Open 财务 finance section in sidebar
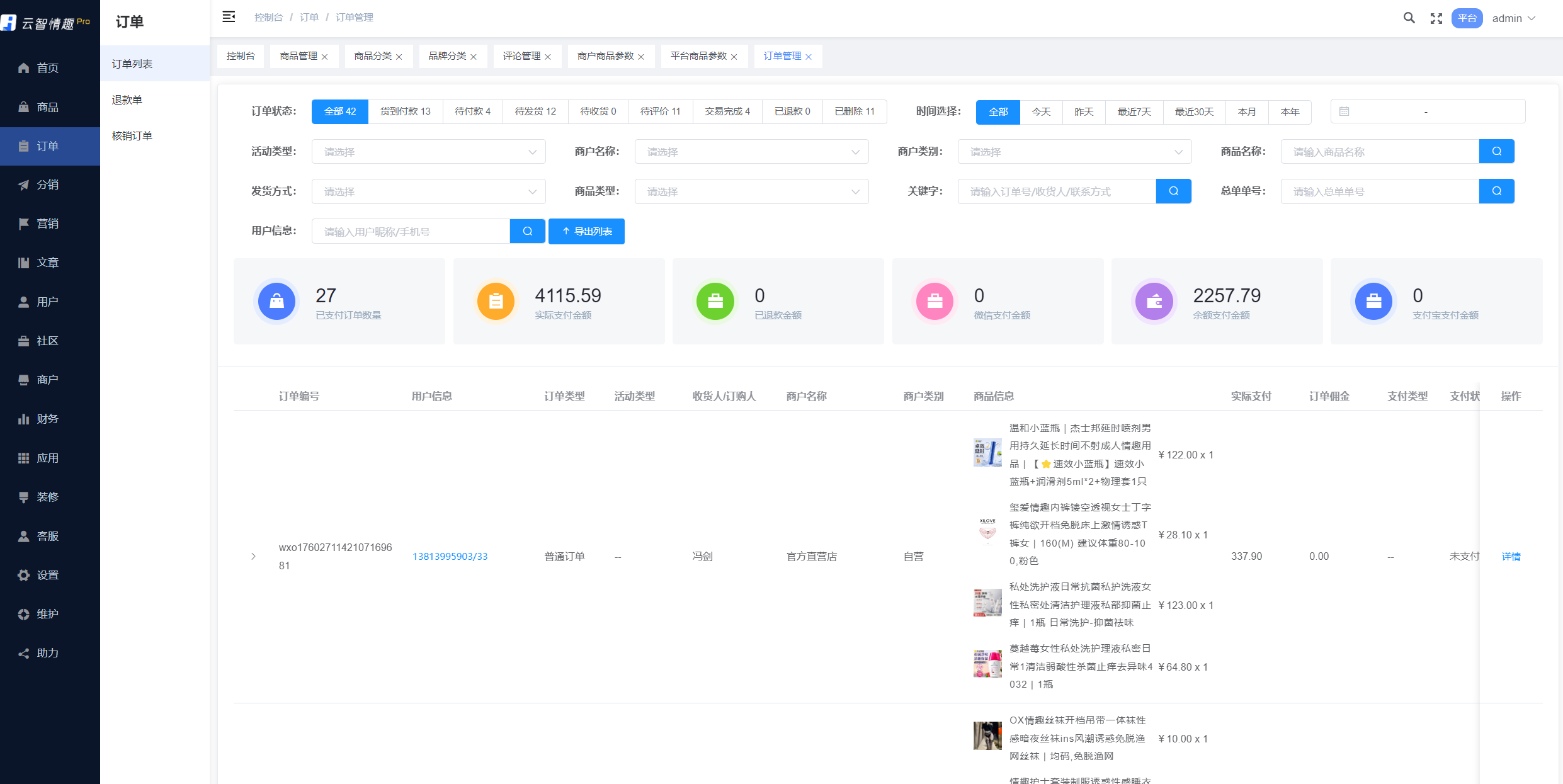Viewport: 1563px width, 784px height. [x=47, y=419]
